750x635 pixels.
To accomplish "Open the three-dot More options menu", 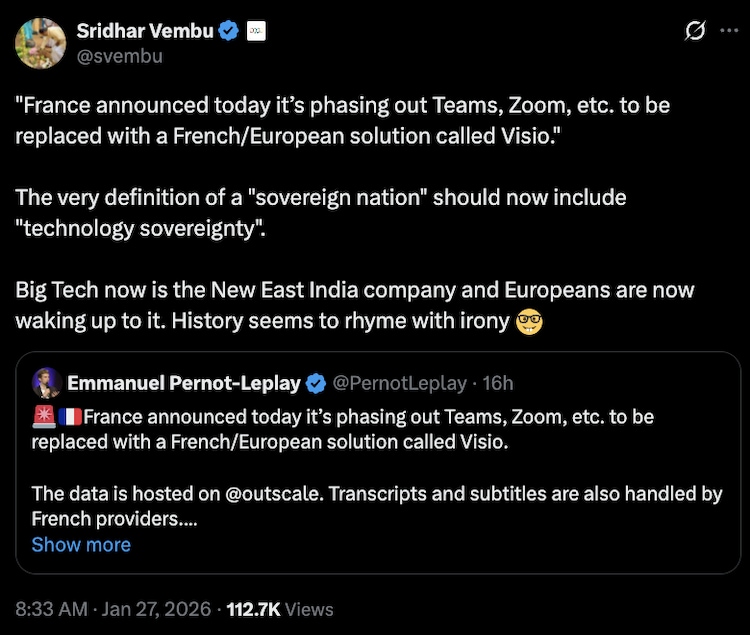I will 729,31.
